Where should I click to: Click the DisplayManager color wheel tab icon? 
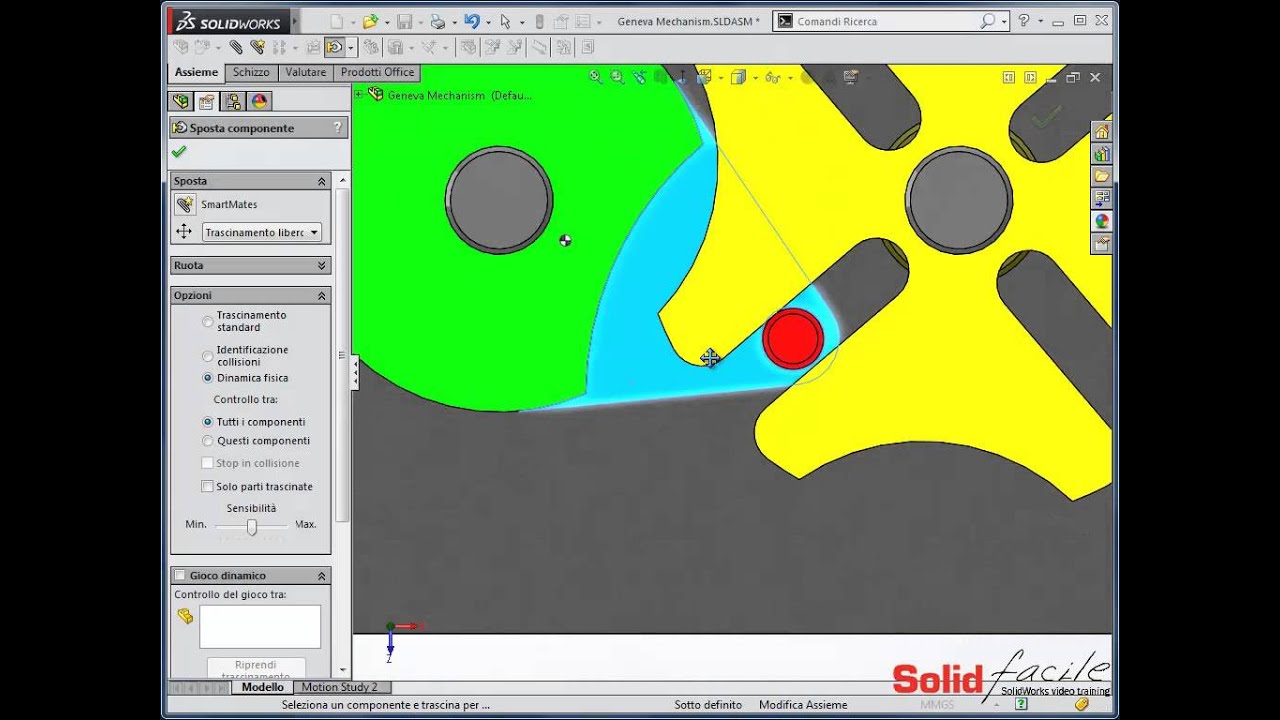[259, 101]
